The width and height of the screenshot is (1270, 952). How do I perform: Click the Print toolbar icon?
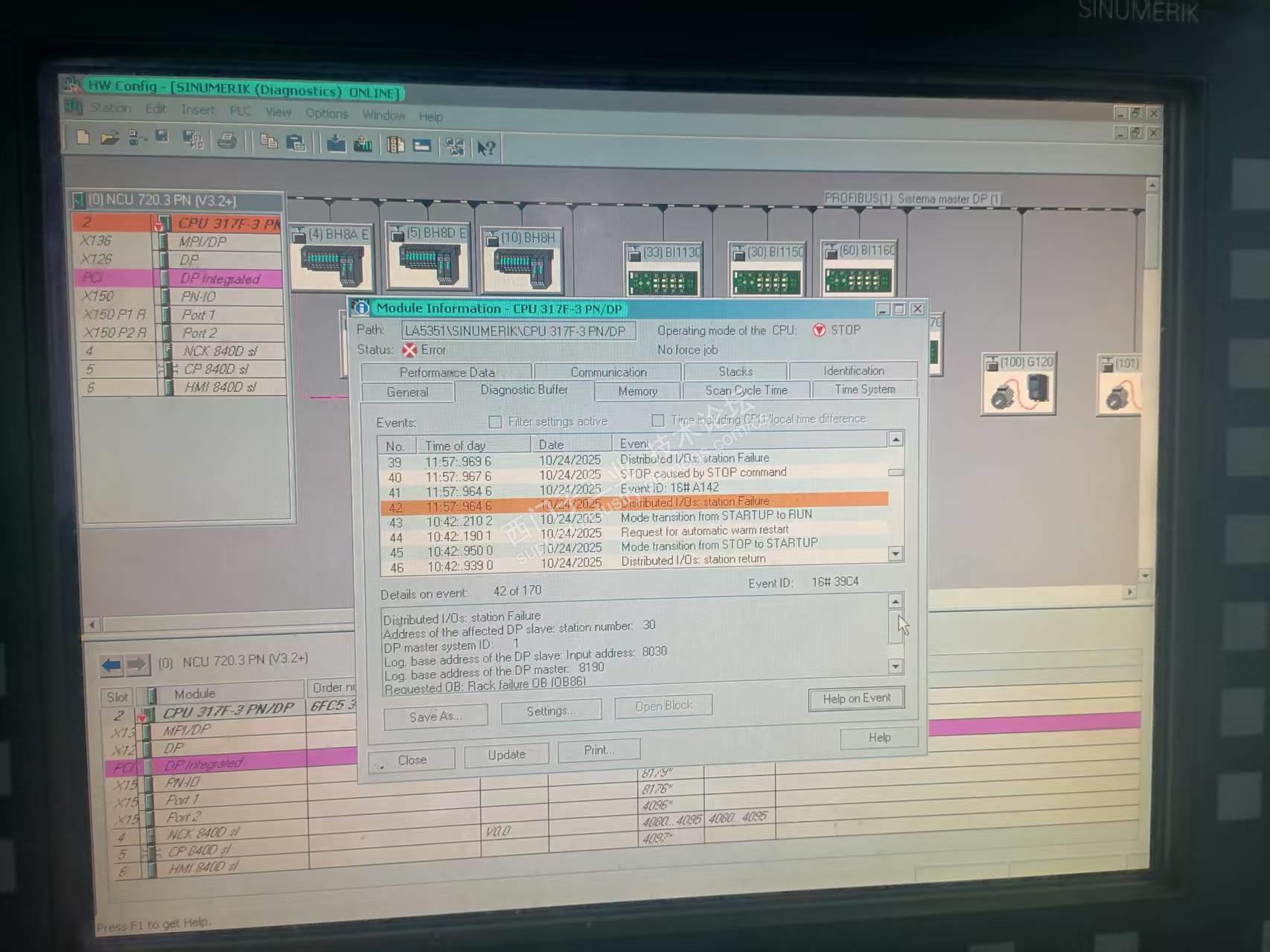click(x=227, y=140)
